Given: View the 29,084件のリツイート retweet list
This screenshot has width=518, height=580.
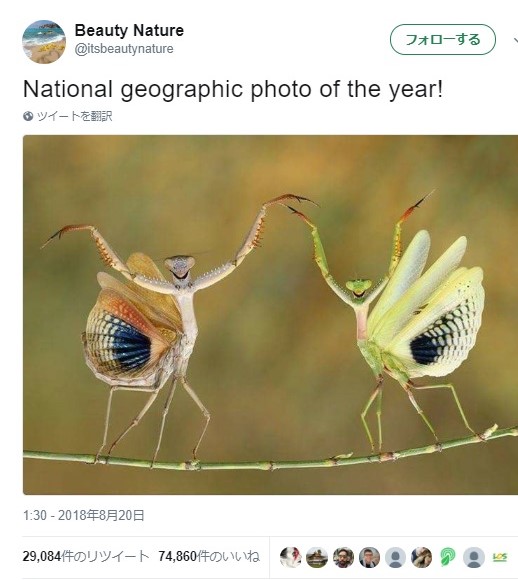Looking at the screenshot, I should pyautogui.click(x=86, y=556).
